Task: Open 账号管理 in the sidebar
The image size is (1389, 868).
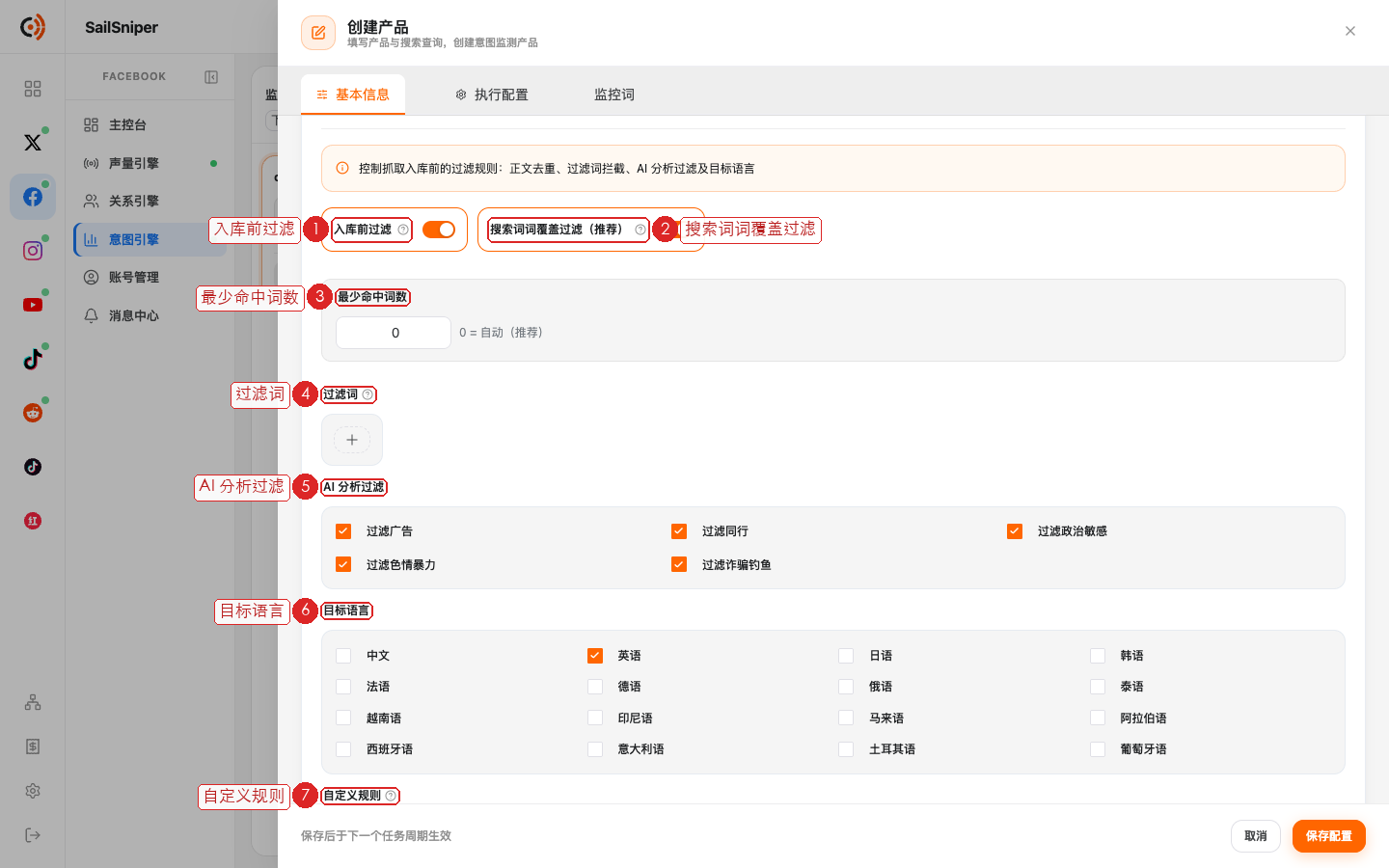Action: point(150,278)
